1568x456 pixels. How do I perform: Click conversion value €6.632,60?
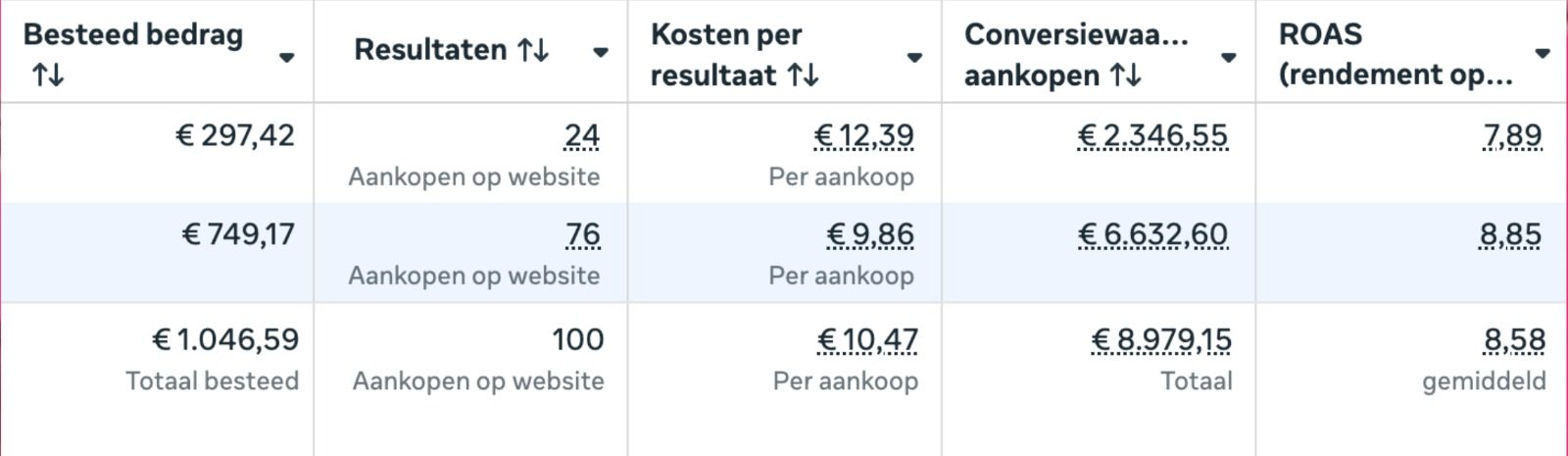point(1152,234)
